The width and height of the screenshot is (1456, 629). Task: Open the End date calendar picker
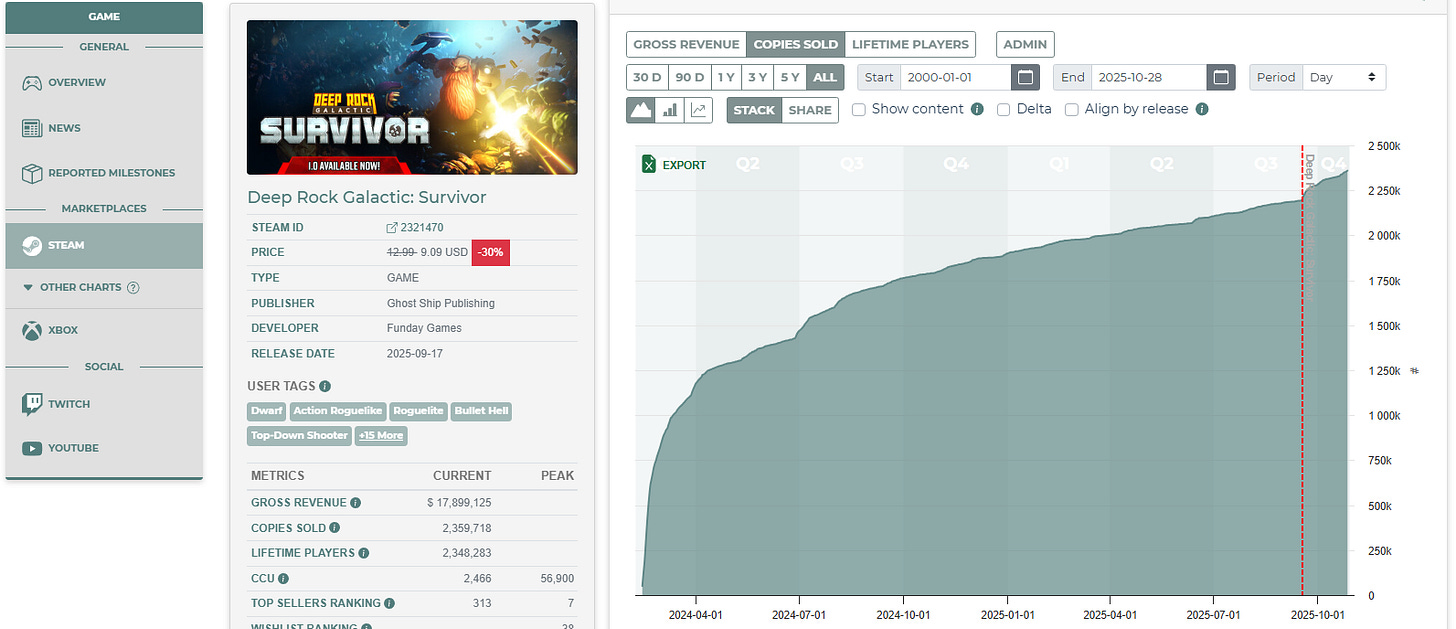point(1221,77)
